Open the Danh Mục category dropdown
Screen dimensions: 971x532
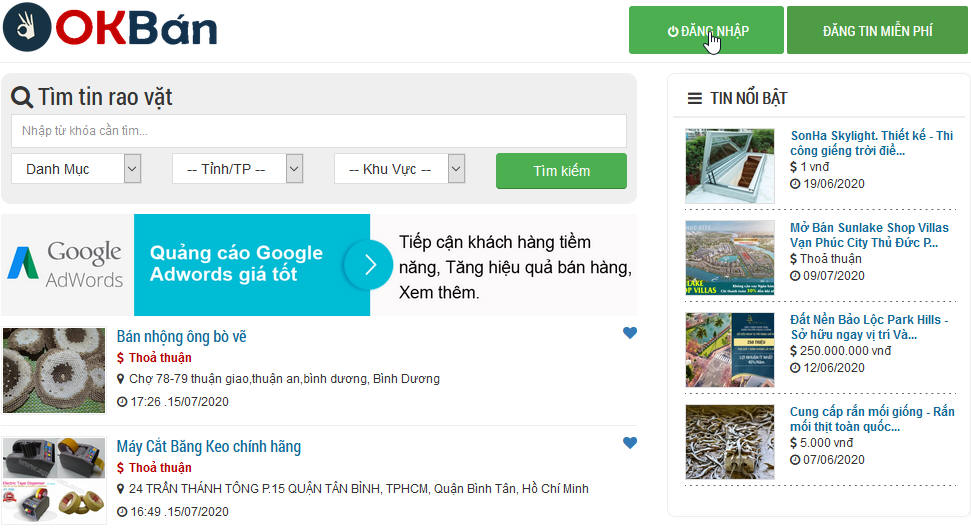[76, 168]
